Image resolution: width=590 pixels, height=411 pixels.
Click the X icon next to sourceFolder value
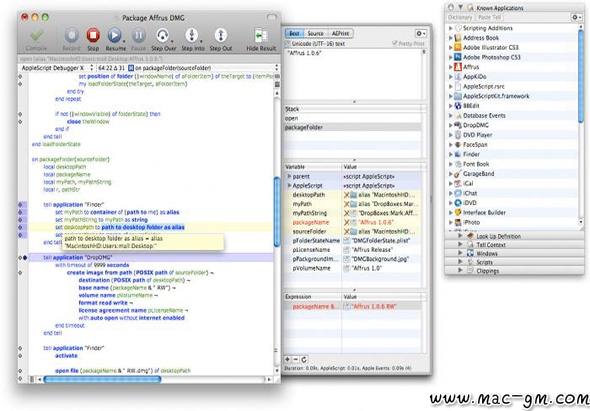pyautogui.click(x=347, y=231)
